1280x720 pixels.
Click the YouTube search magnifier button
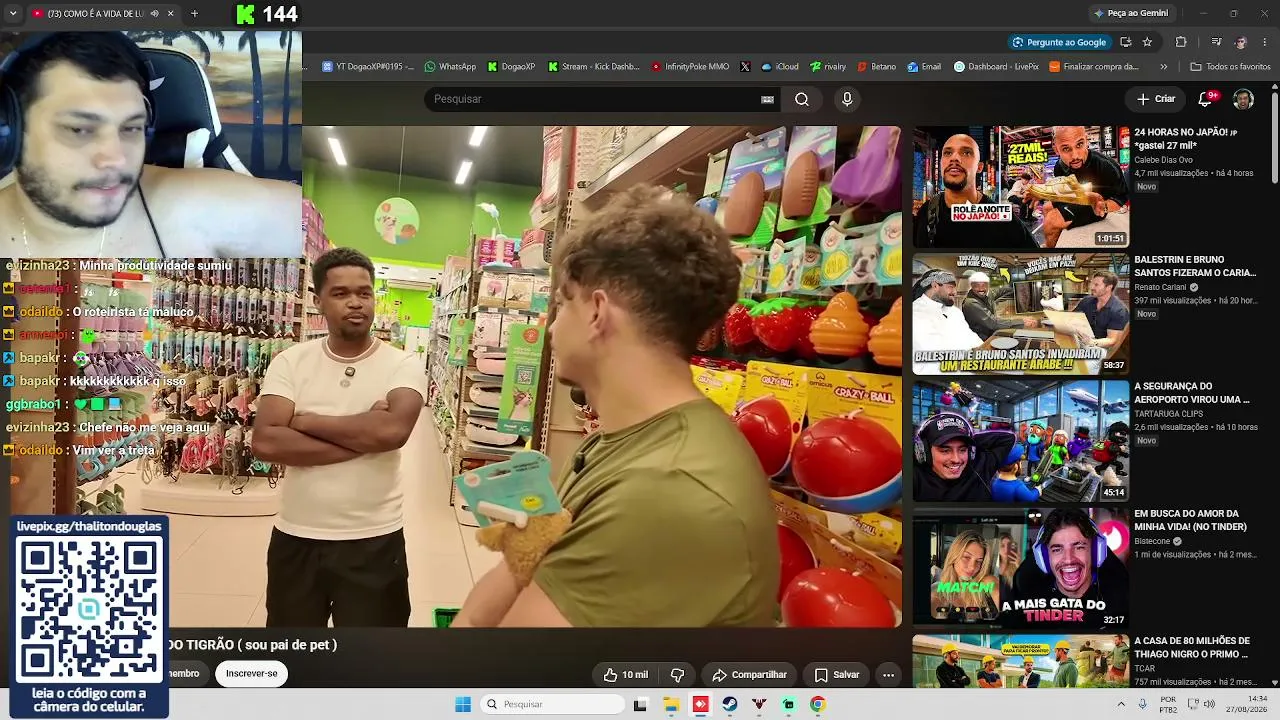(x=802, y=99)
